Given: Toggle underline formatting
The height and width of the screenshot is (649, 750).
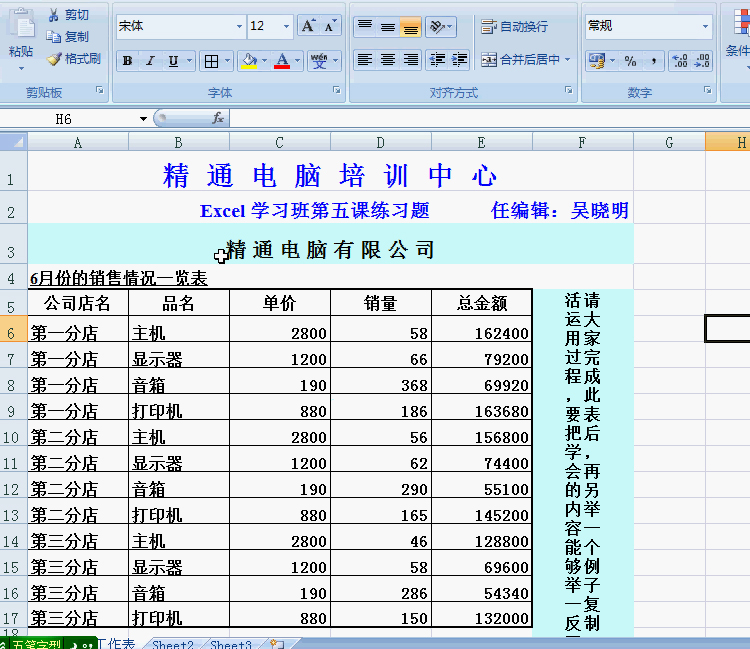Looking at the screenshot, I should point(173,61).
